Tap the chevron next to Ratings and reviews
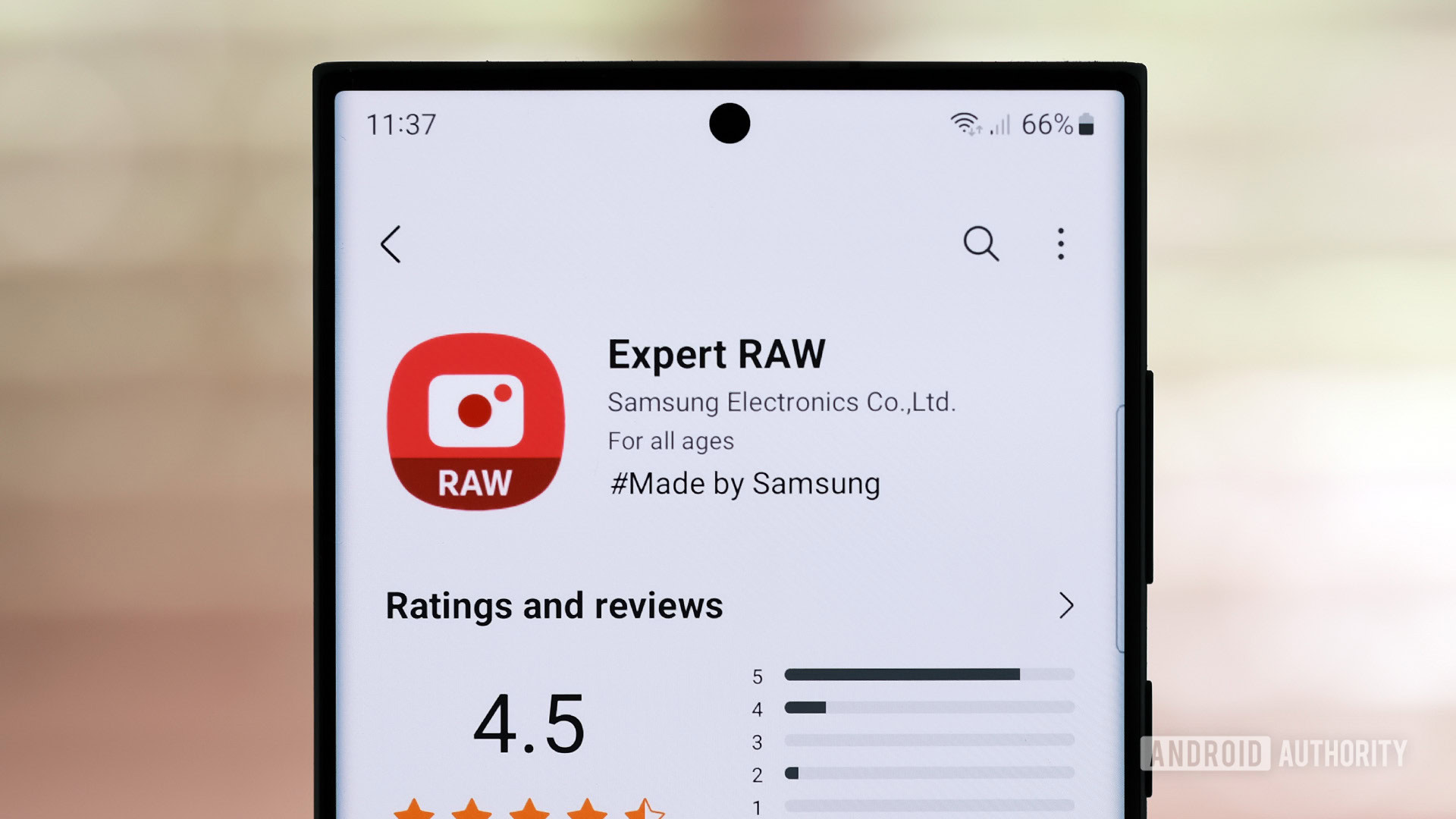The height and width of the screenshot is (819, 1456). 1063,604
